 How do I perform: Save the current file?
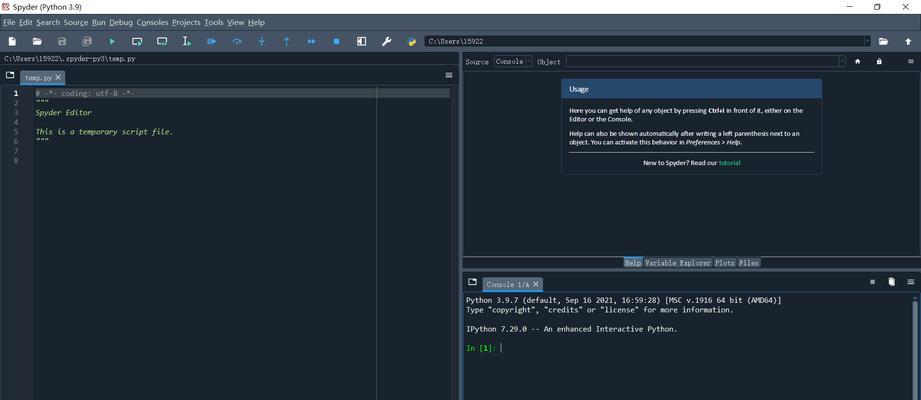(x=62, y=42)
